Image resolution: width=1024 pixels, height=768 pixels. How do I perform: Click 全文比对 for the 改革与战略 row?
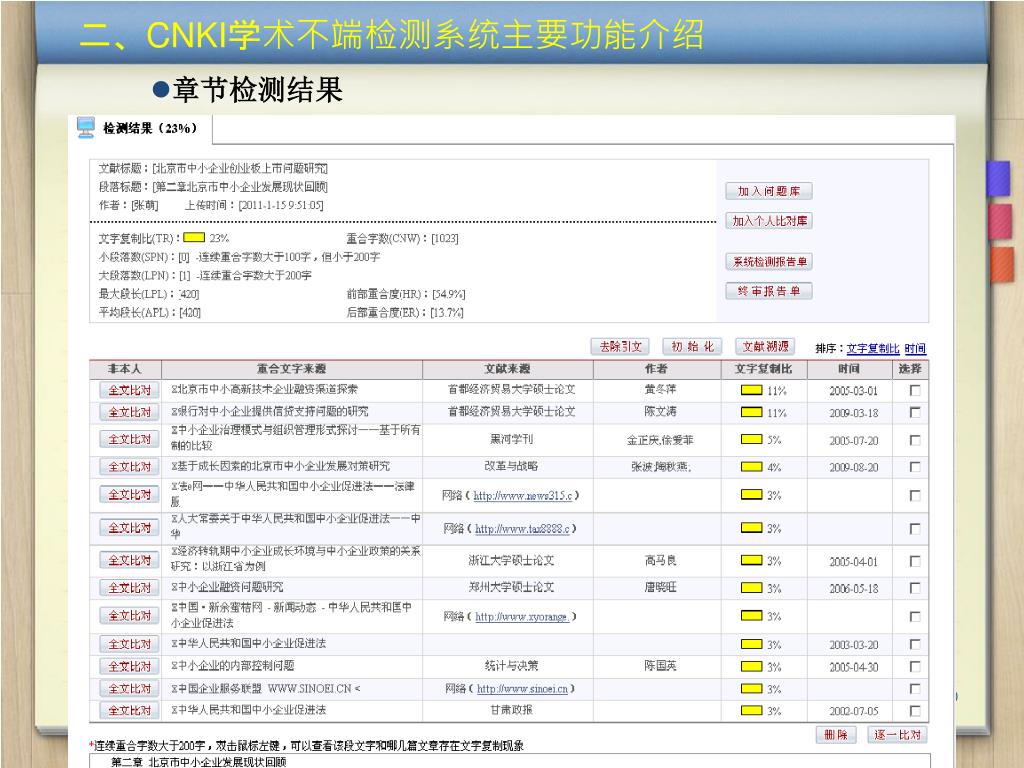[x=129, y=467]
